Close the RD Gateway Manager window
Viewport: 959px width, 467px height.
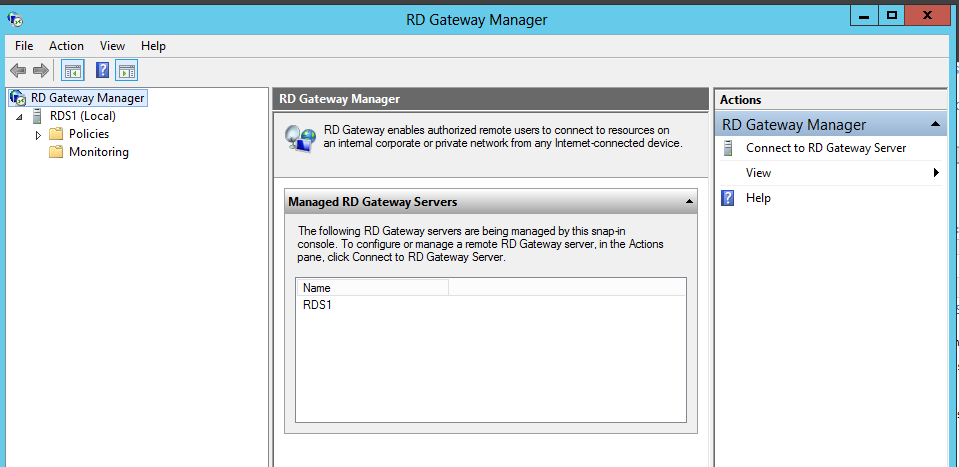(x=927, y=17)
